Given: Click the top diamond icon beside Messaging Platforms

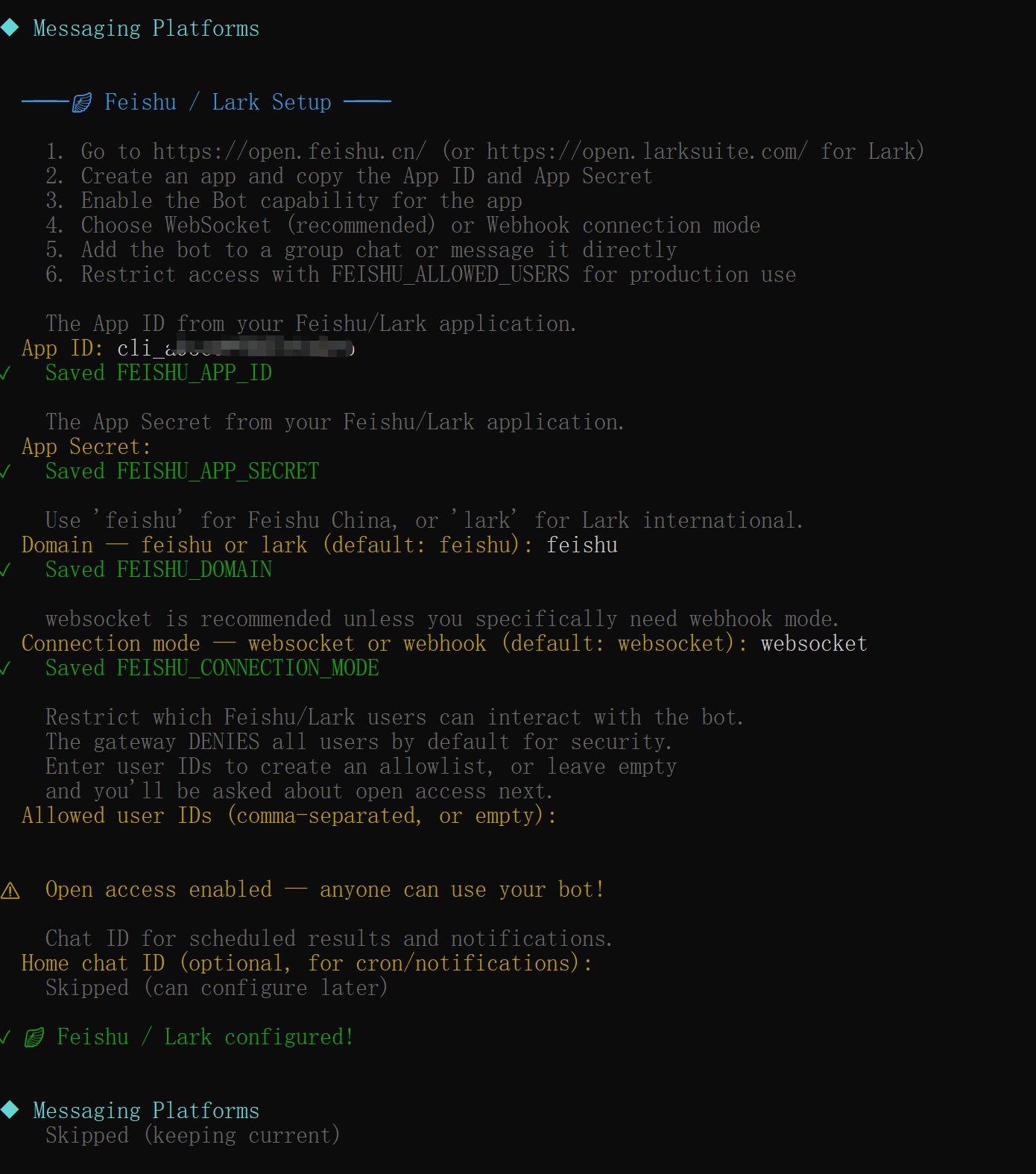Looking at the screenshot, I should coord(10,28).
